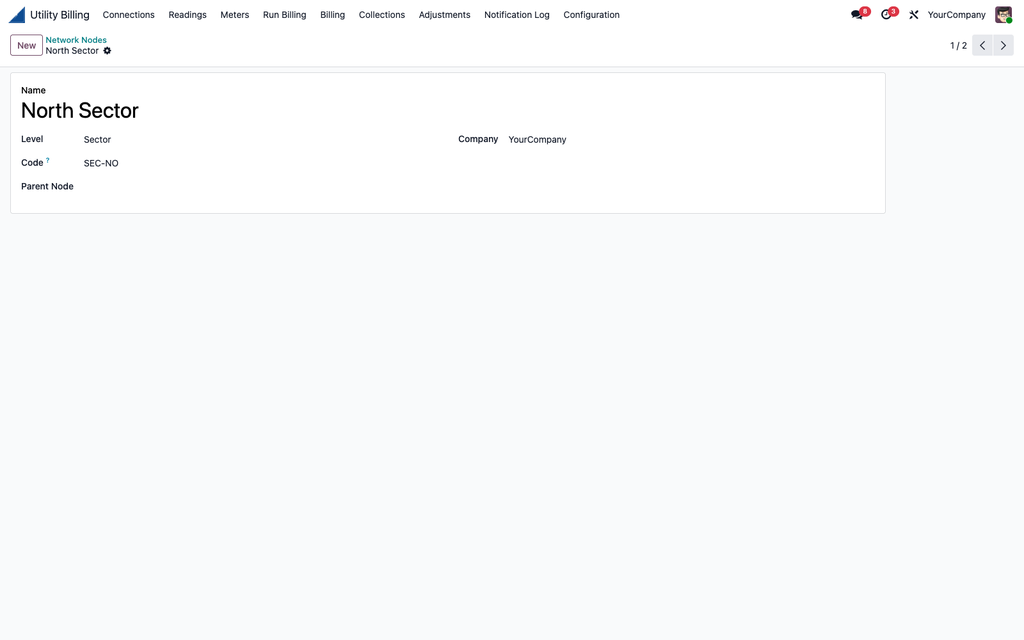Open the messages chat icon with badge
Image resolution: width=1024 pixels, height=640 pixels.
pos(859,14)
